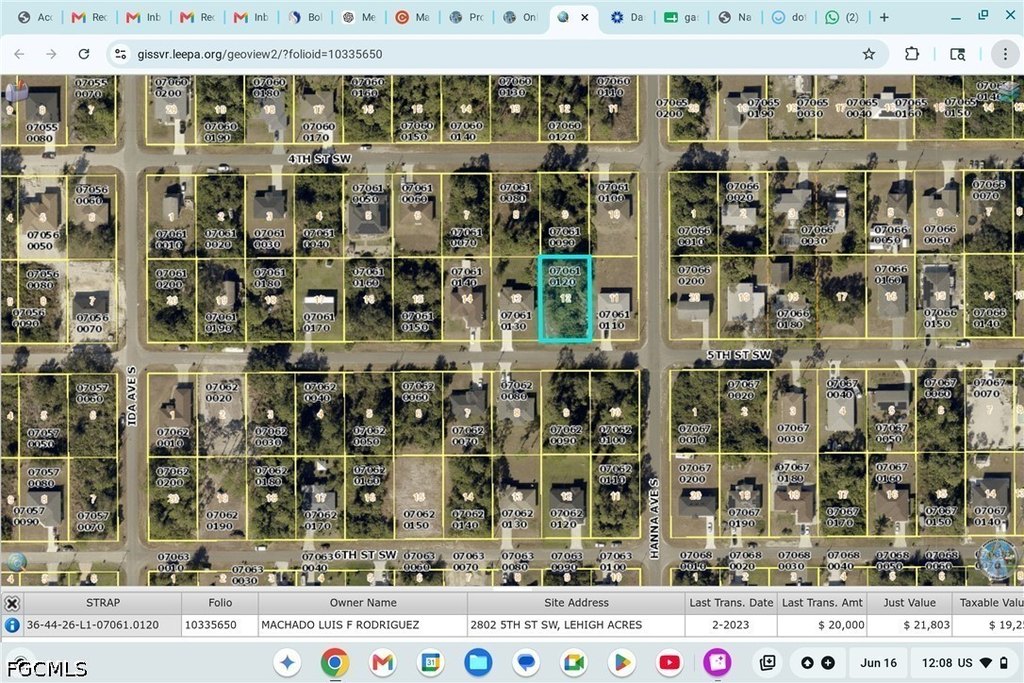Viewport: 1024px width, 683px height.
Task: Close the parcel results table panel
Action: click(x=12, y=603)
